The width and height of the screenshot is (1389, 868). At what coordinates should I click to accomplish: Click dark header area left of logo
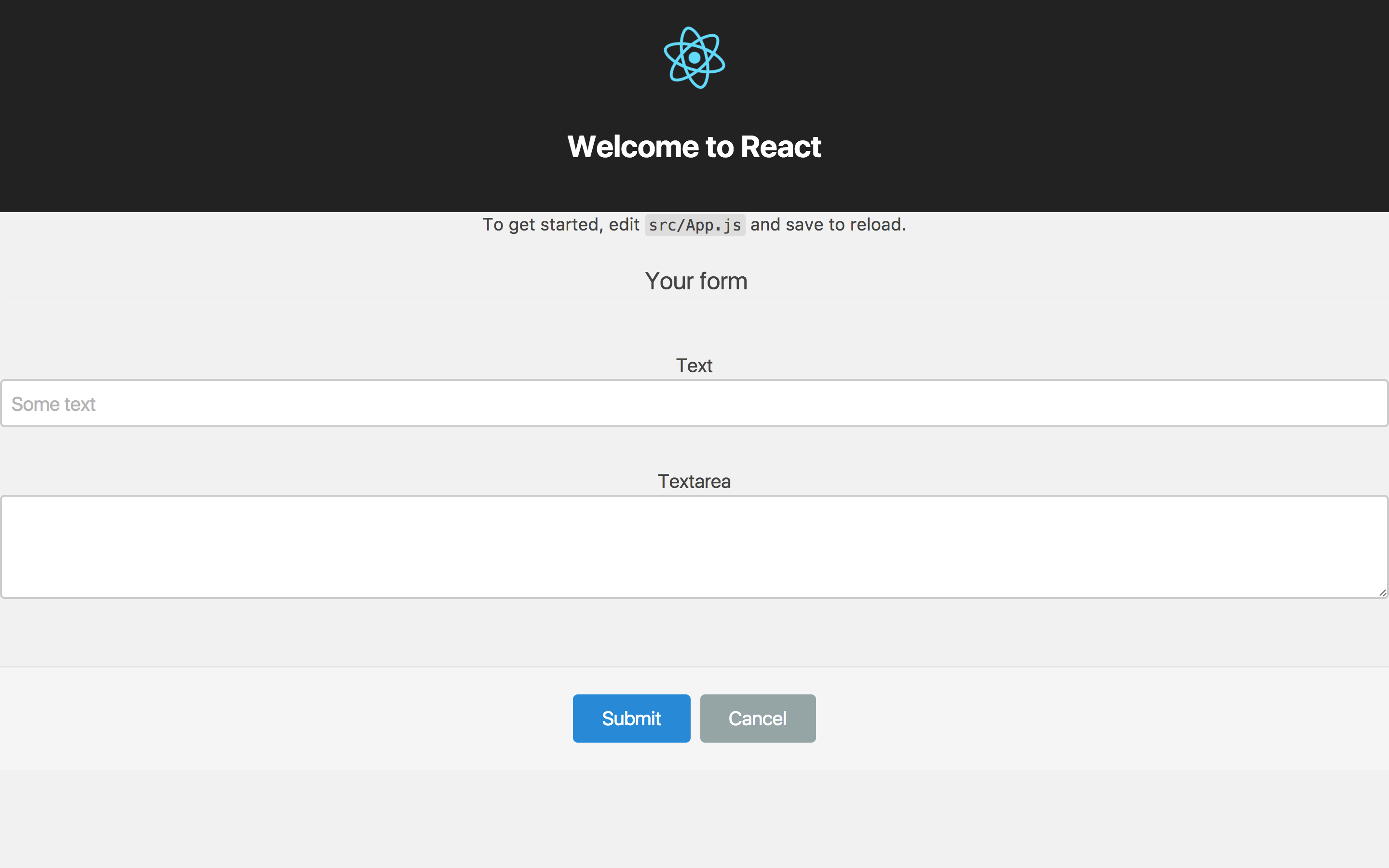coord(287,103)
